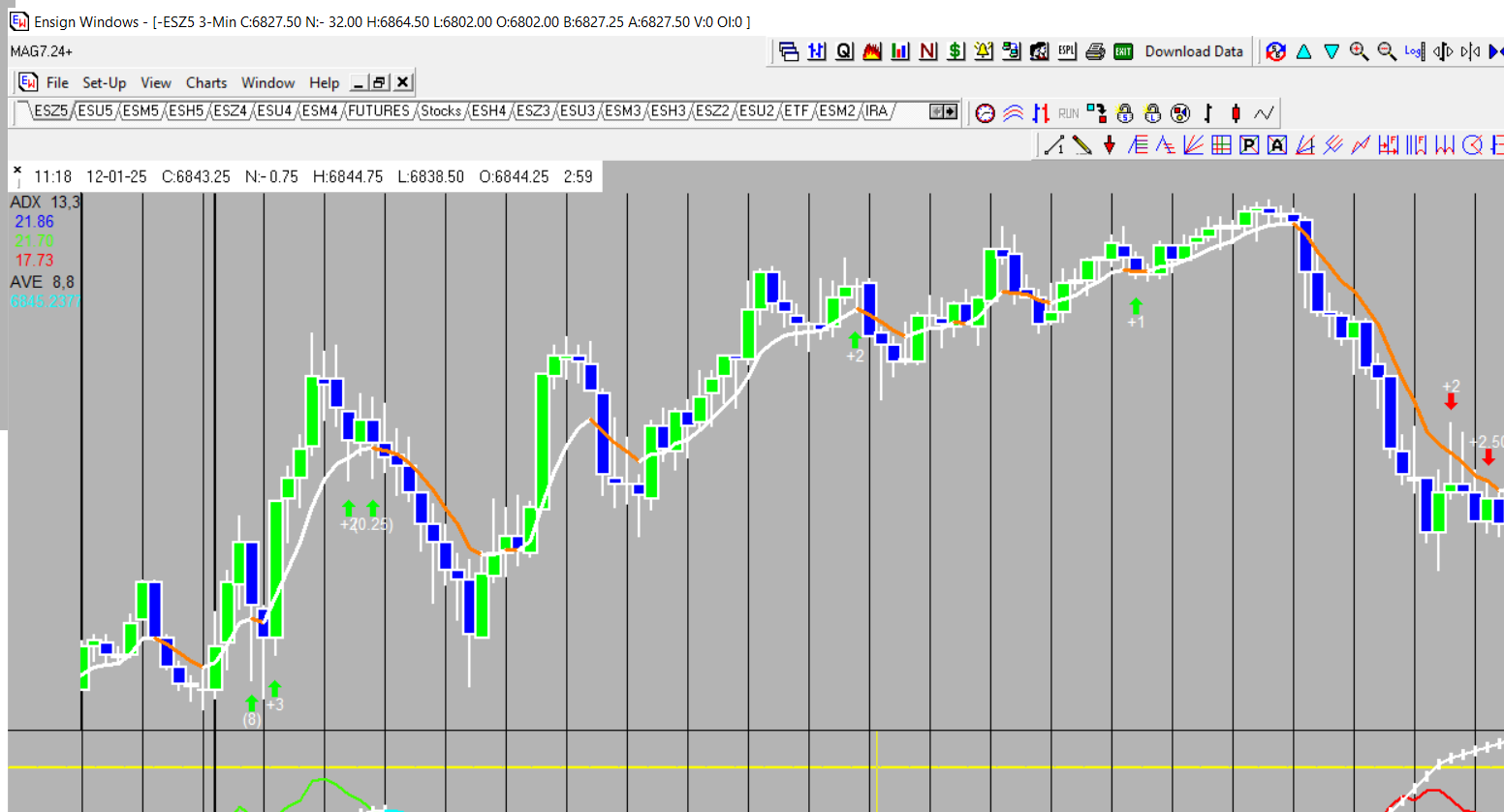
Task: Click the Download Data button
Action: [x=1193, y=52]
